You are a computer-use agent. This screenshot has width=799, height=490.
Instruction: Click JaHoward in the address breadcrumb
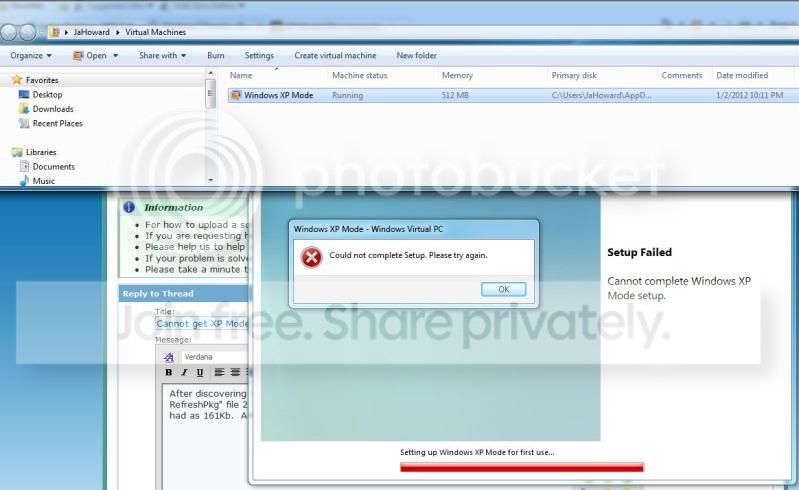91,32
